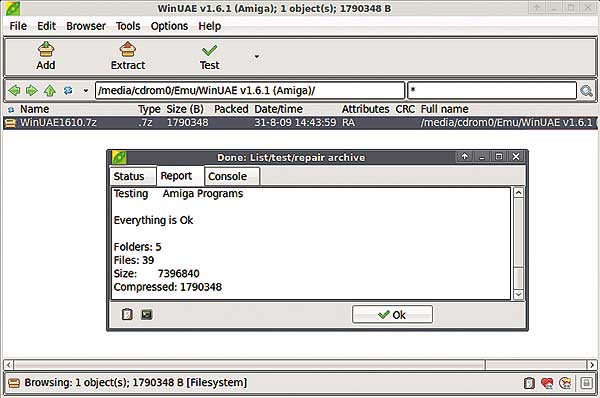
Task: Click the main horizontal scrollbar thumb
Action: click(x=250, y=365)
